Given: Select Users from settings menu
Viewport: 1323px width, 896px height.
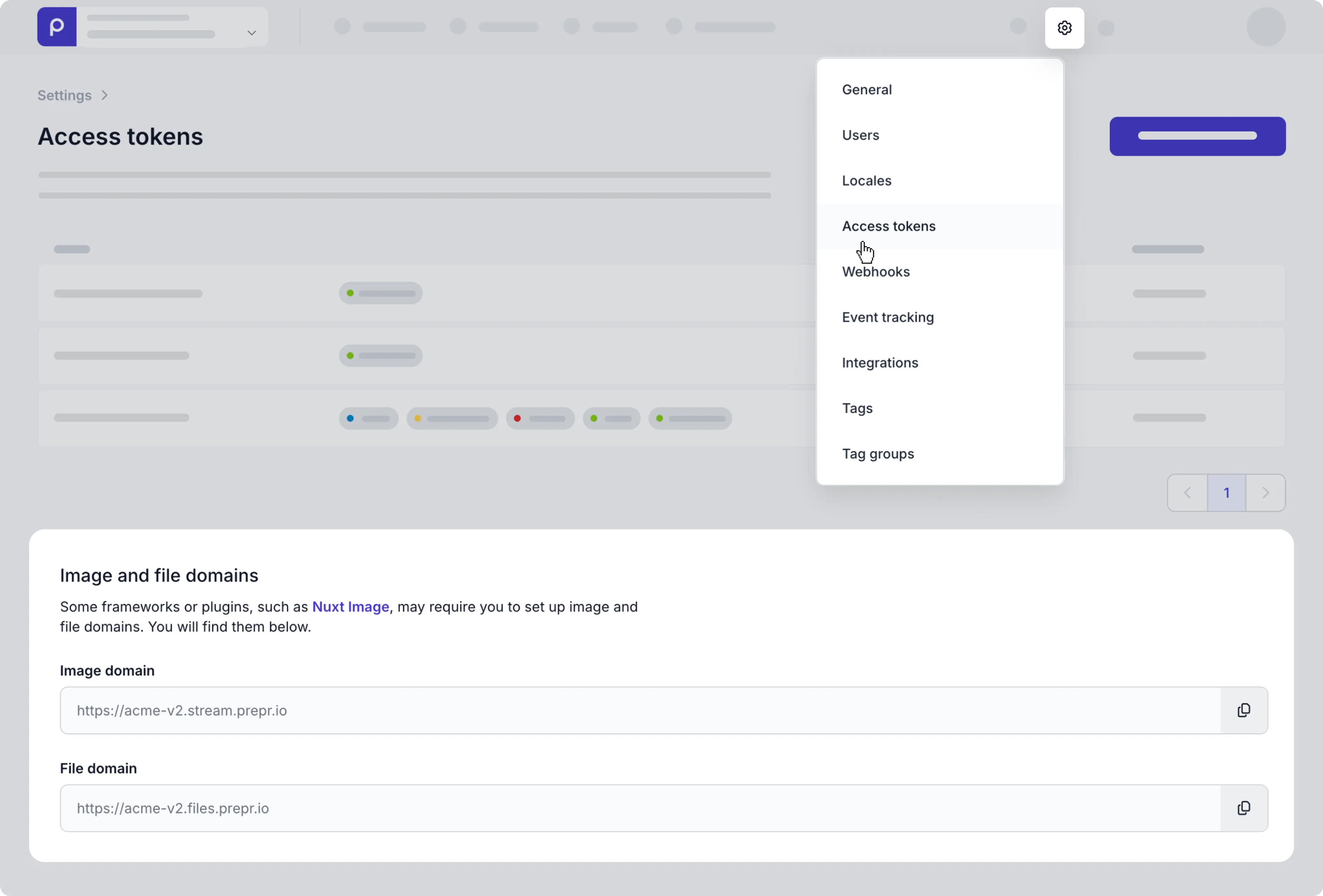Looking at the screenshot, I should [x=860, y=135].
